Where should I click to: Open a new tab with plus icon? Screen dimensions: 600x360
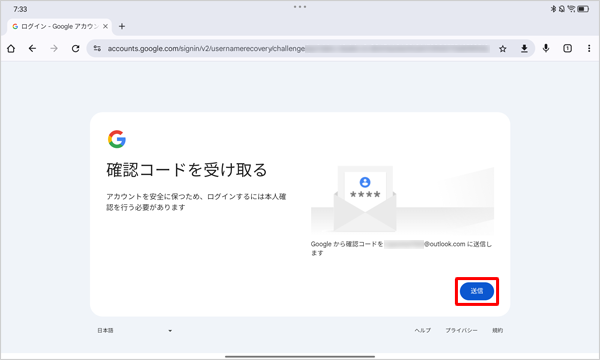[x=122, y=26]
